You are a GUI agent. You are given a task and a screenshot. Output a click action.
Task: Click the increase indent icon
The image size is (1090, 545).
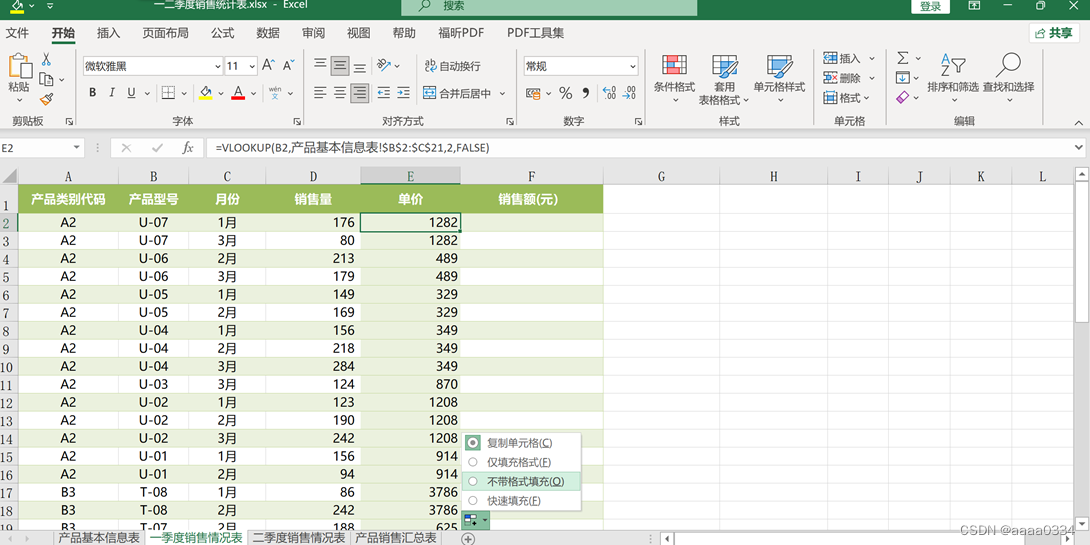403,92
